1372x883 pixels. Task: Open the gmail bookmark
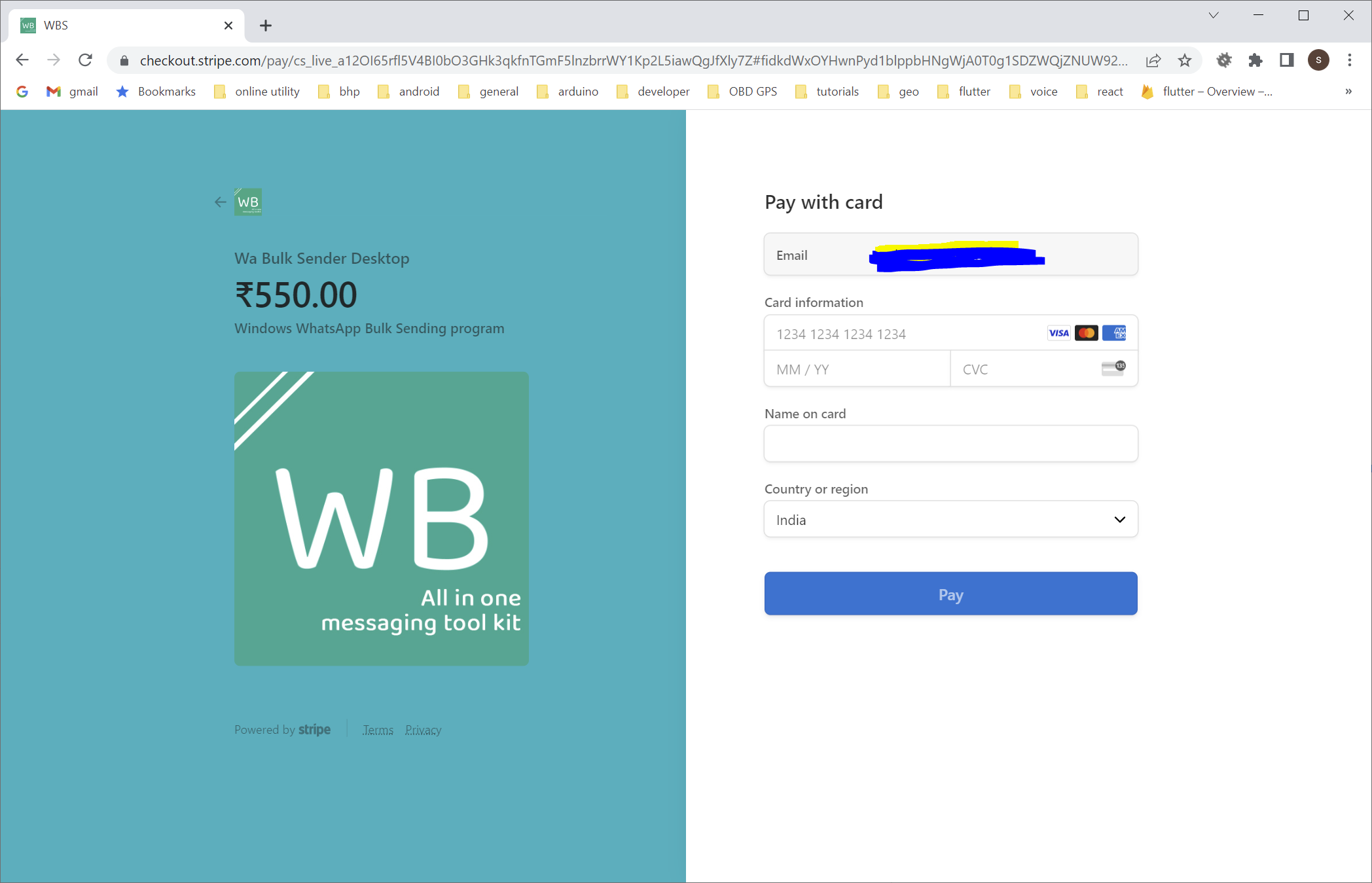[x=73, y=92]
